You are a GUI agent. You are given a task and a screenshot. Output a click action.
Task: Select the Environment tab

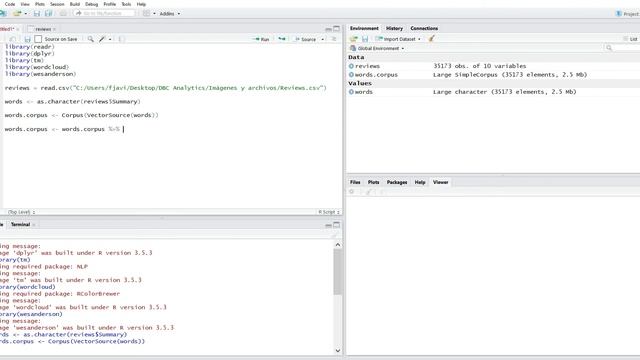(x=364, y=28)
